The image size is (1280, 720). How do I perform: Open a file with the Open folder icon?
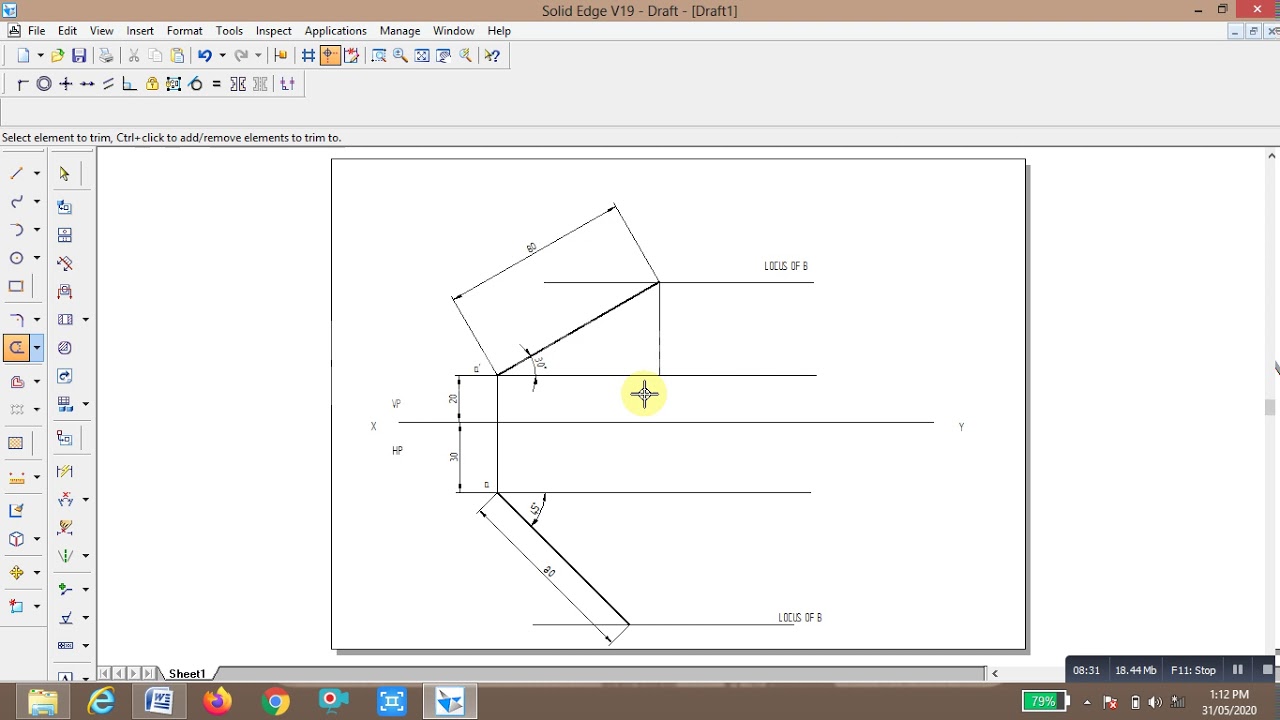(x=57, y=56)
